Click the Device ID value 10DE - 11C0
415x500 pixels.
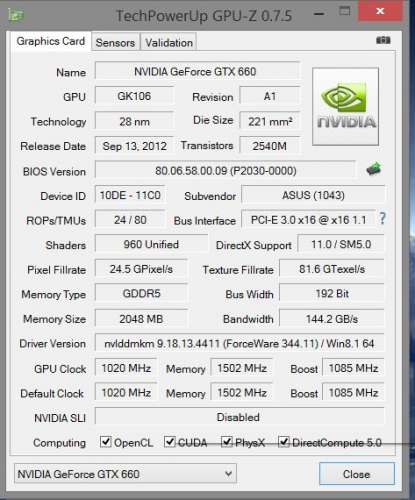tap(130, 195)
